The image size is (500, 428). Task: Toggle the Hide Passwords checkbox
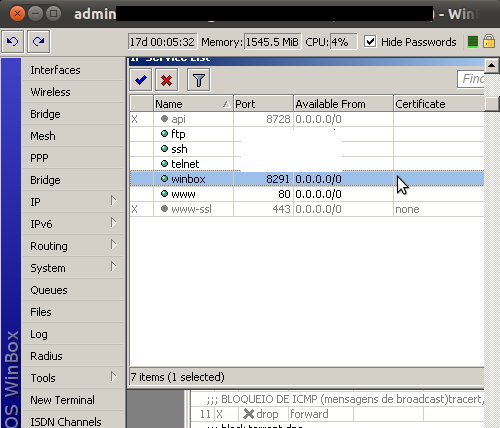pos(370,42)
